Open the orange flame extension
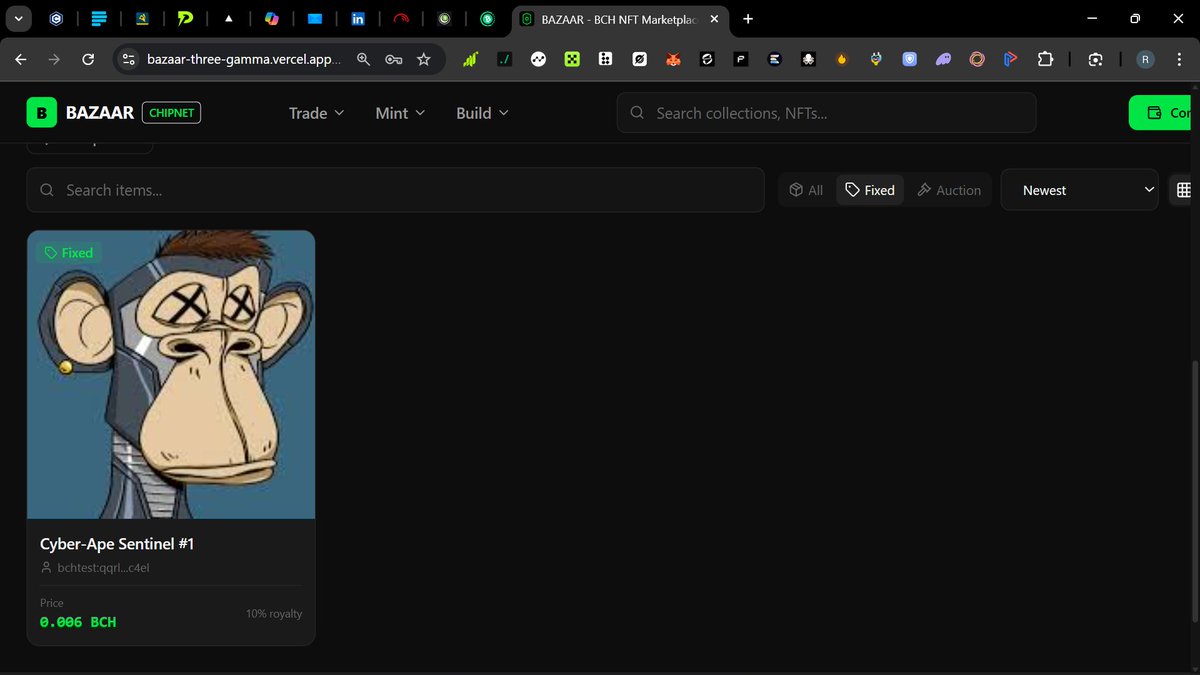Viewport: 1200px width, 675px height. point(842,60)
